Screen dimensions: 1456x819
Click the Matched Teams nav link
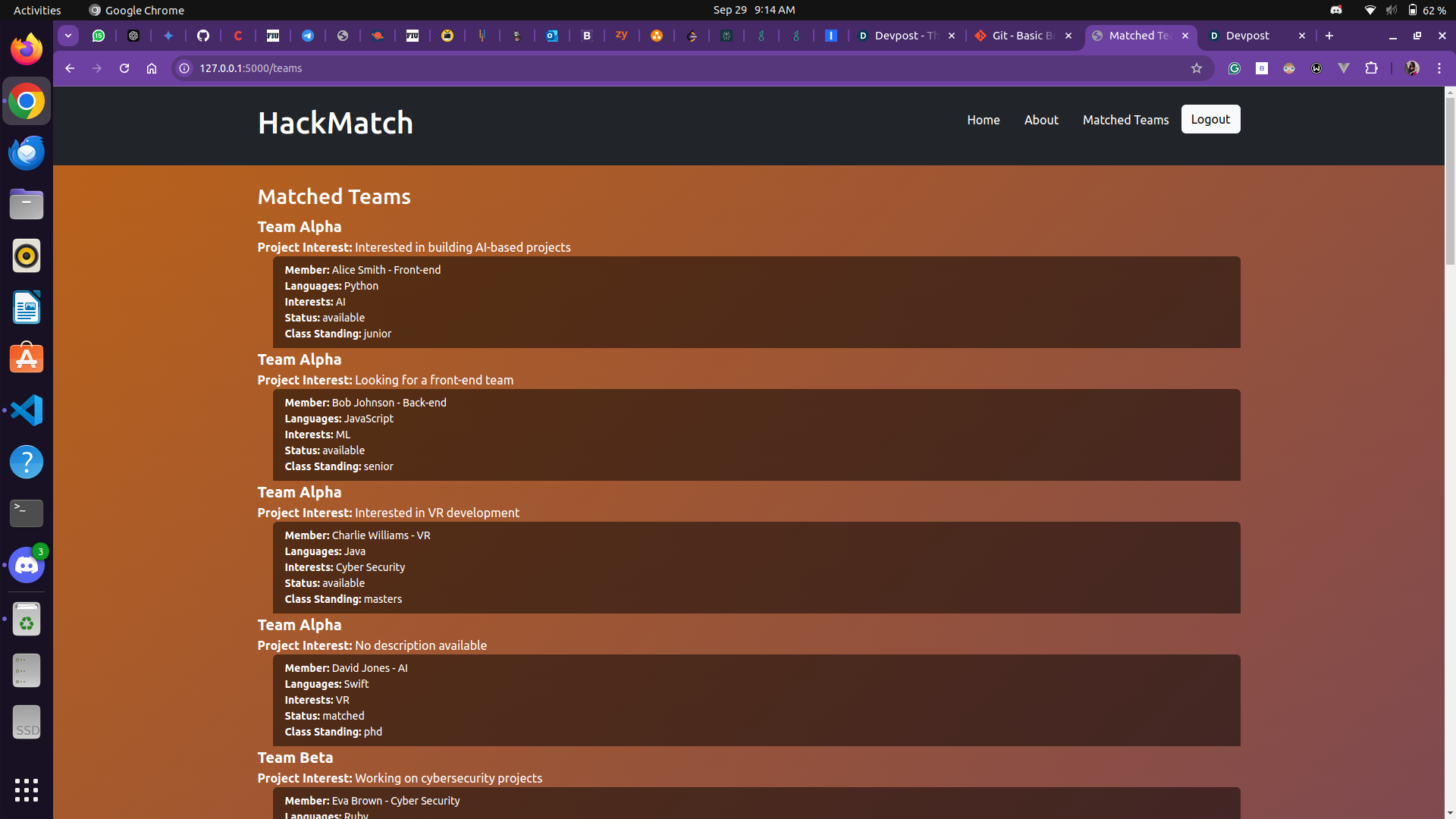(1125, 120)
